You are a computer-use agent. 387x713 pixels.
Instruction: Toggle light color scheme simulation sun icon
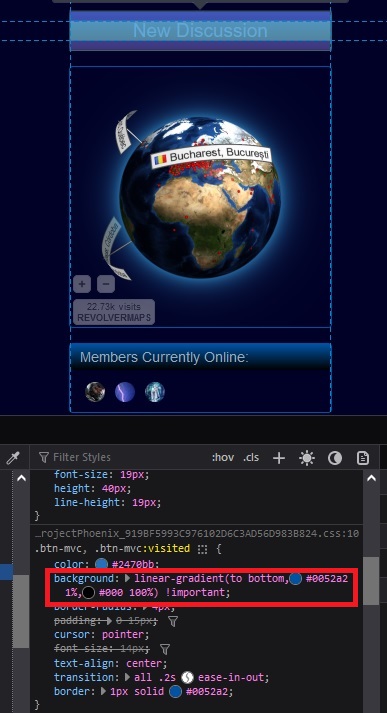coord(307,458)
